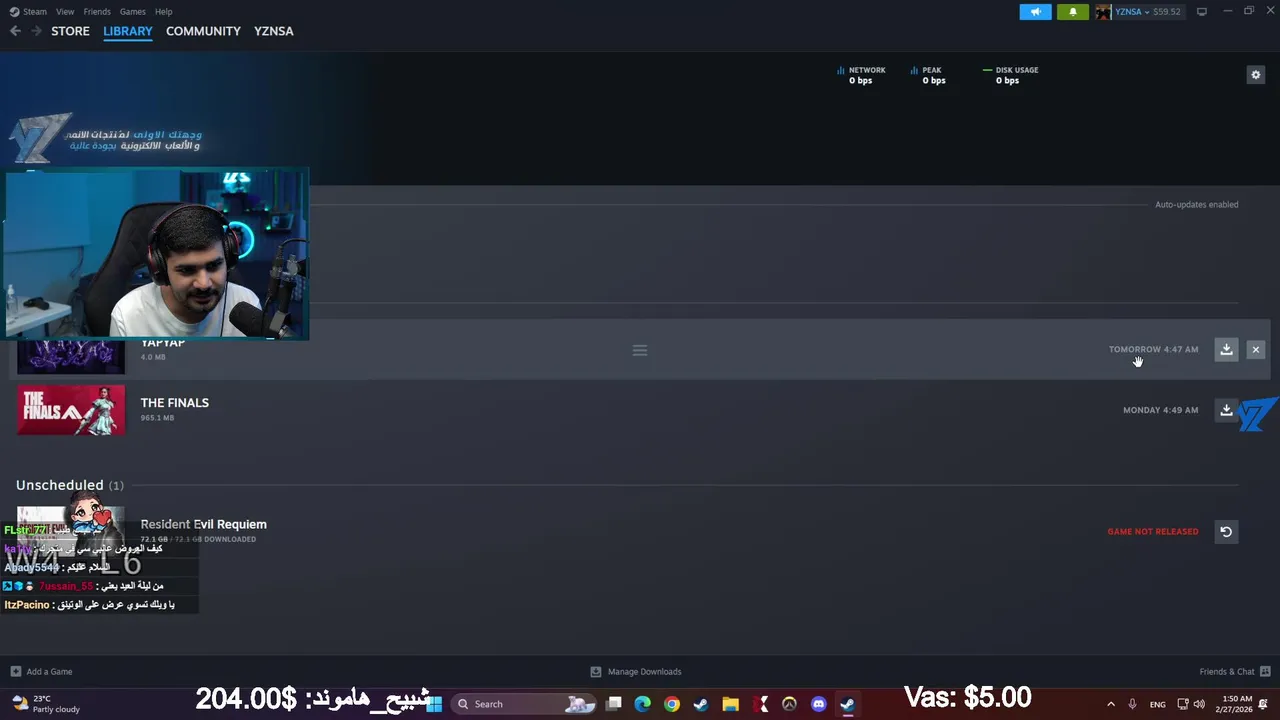Open the green notifications bell
The image size is (1280, 720).
coord(1073,12)
